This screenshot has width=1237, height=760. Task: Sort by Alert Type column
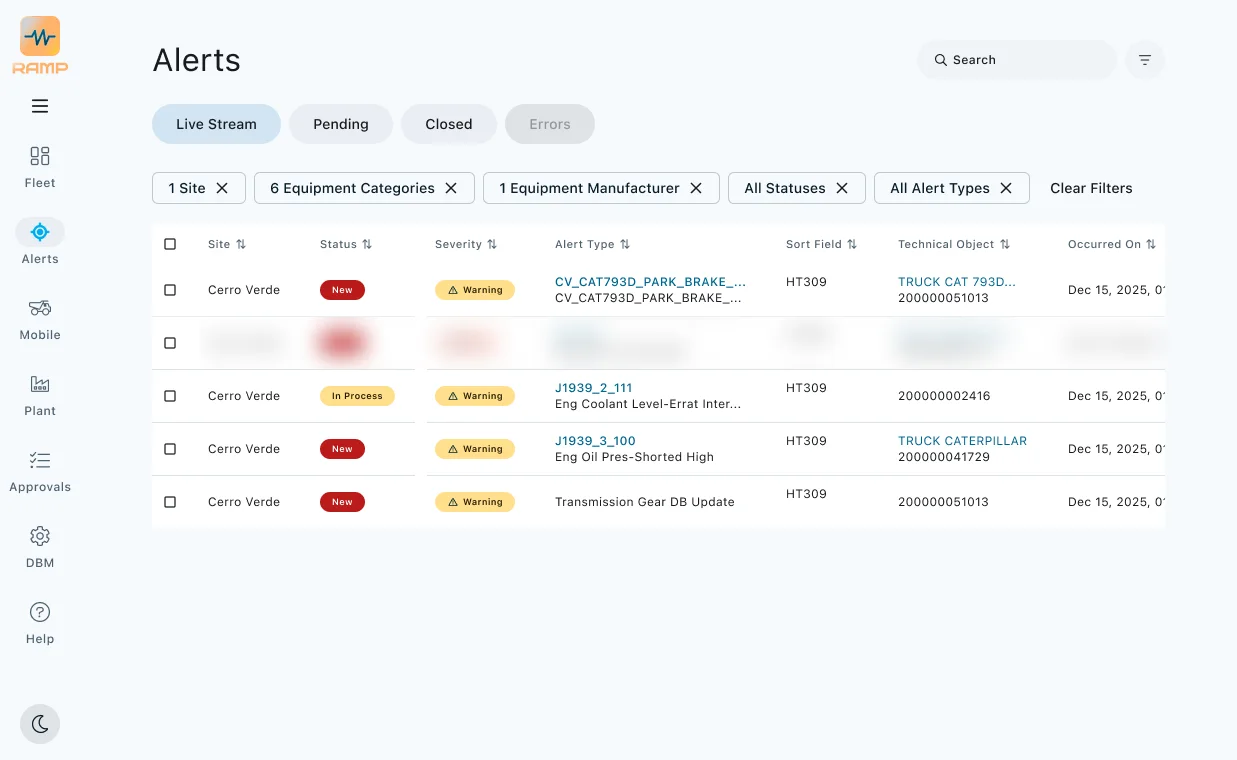(x=593, y=244)
